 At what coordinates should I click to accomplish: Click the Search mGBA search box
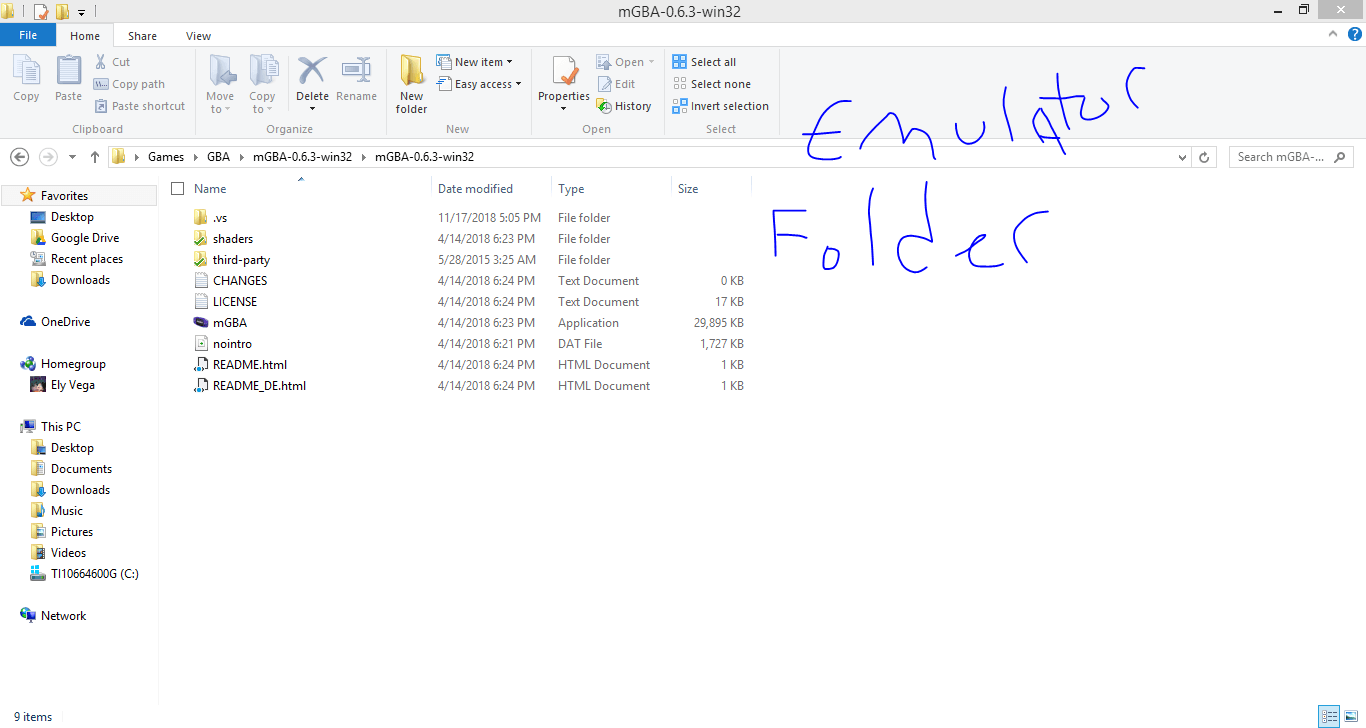1291,157
